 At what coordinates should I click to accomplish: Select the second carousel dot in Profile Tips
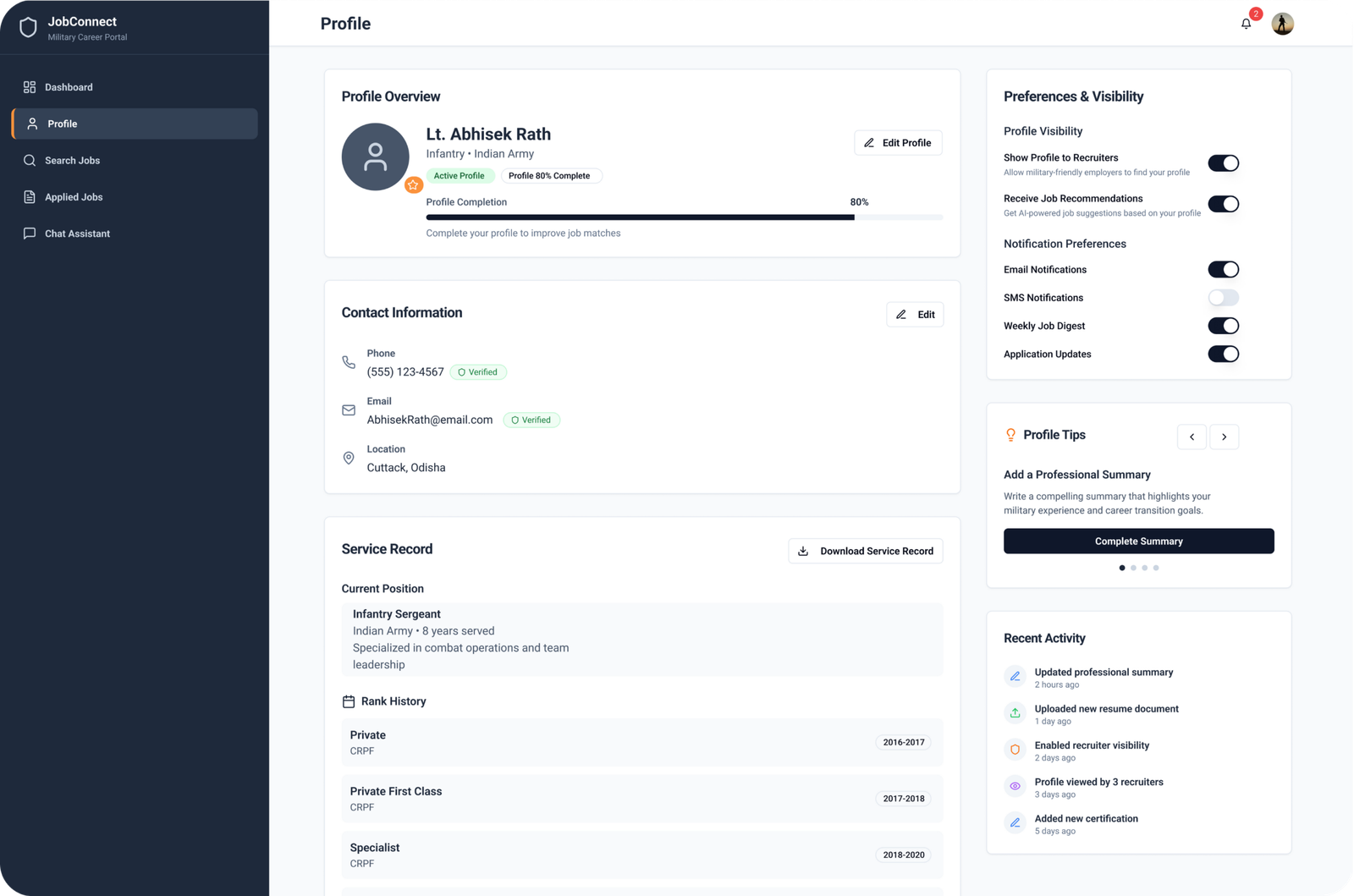1133,568
